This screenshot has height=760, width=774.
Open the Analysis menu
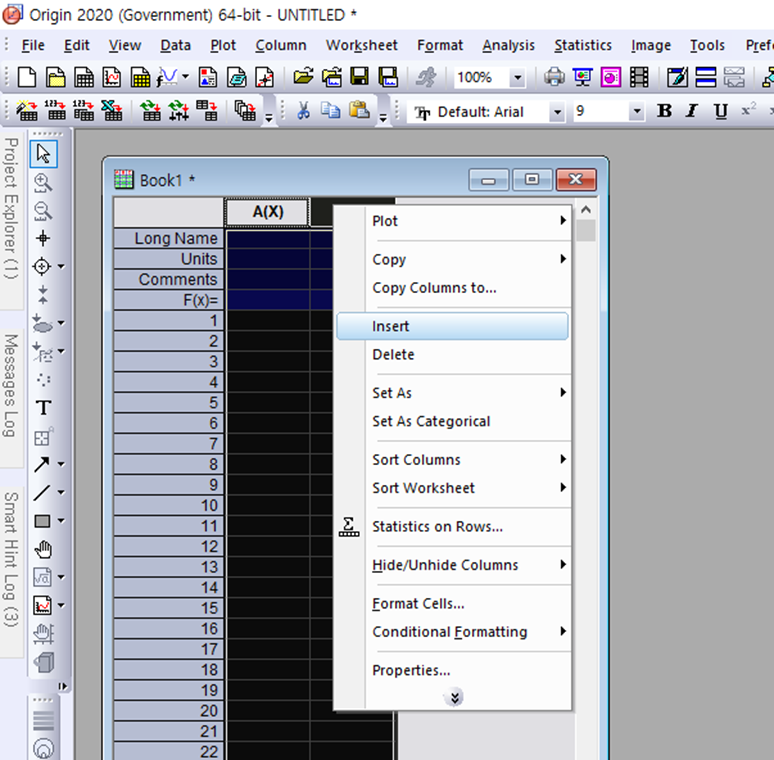(x=508, y=45)
